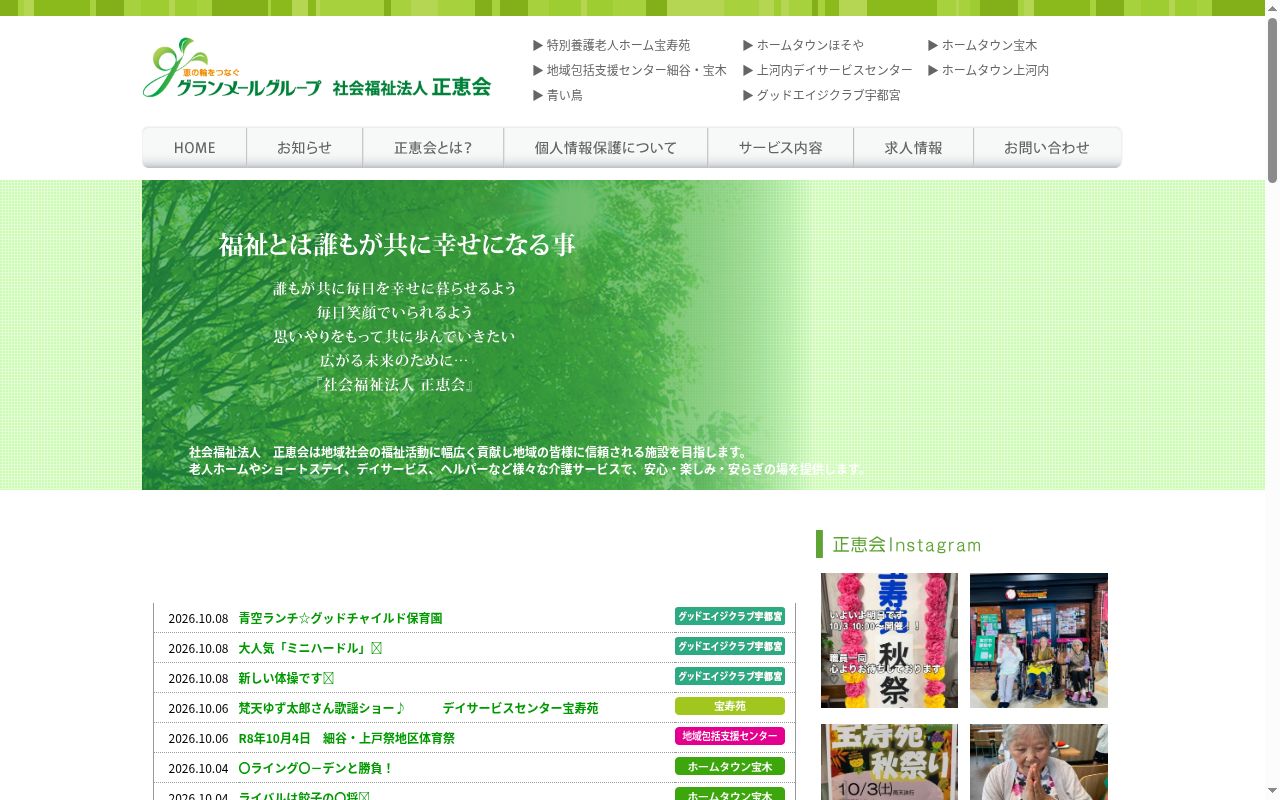The width and height of the screenshot is (1280, 800).
Task: Open the ホームタウンほそや link
Action: click(804, 45)
